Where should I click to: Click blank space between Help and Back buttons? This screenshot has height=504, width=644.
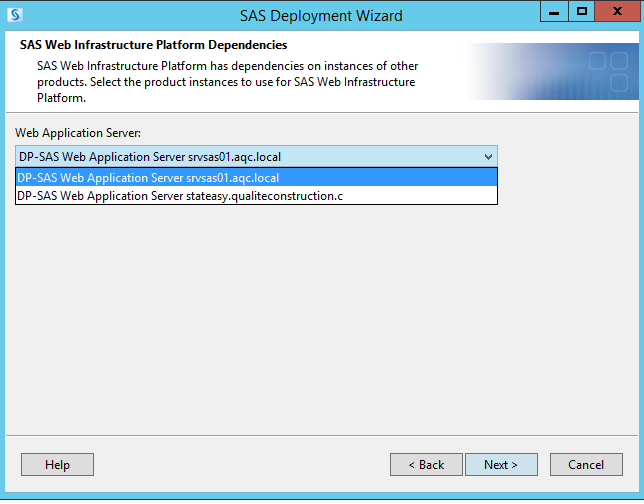(x=240, y=465)
